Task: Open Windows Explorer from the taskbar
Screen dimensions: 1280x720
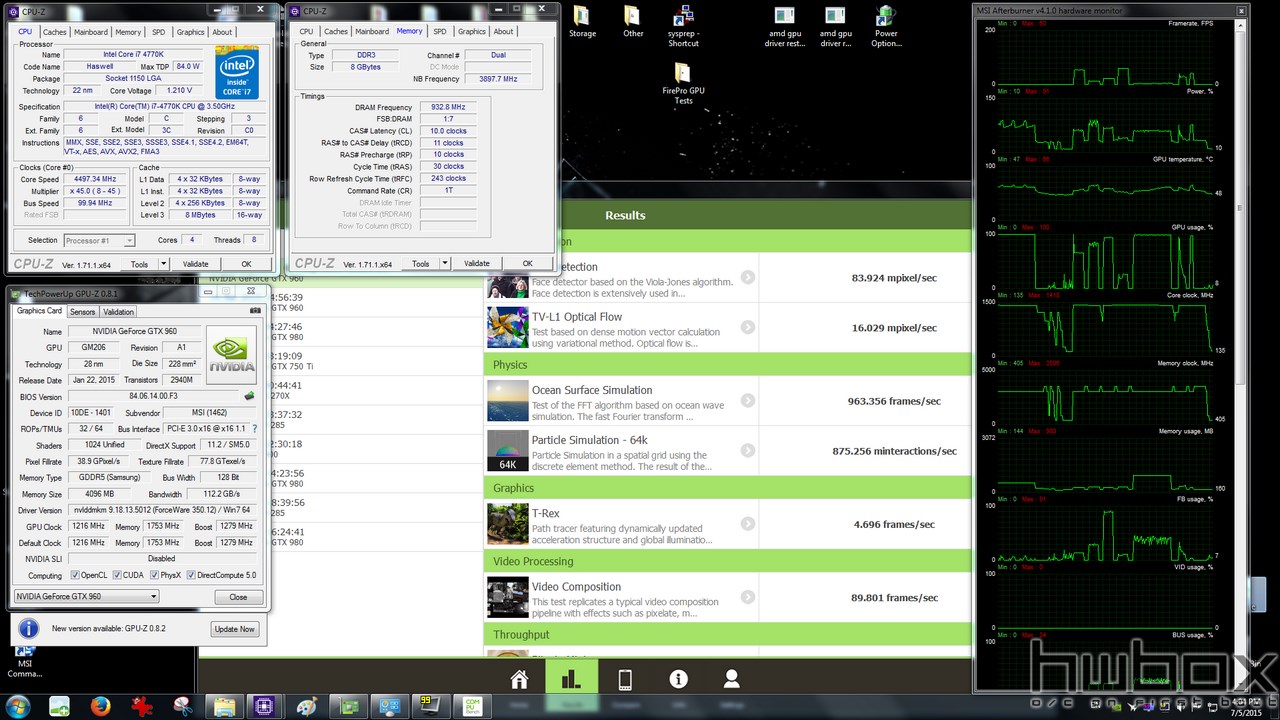Action: click(224, 706)
